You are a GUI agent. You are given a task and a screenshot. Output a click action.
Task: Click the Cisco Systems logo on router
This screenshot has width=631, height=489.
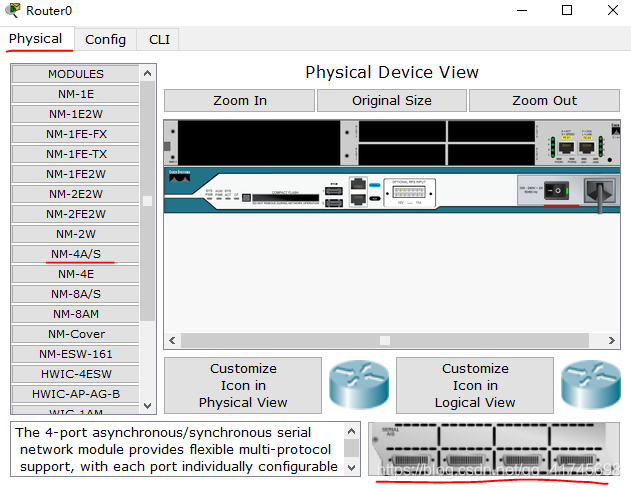(x=179, y=176)
